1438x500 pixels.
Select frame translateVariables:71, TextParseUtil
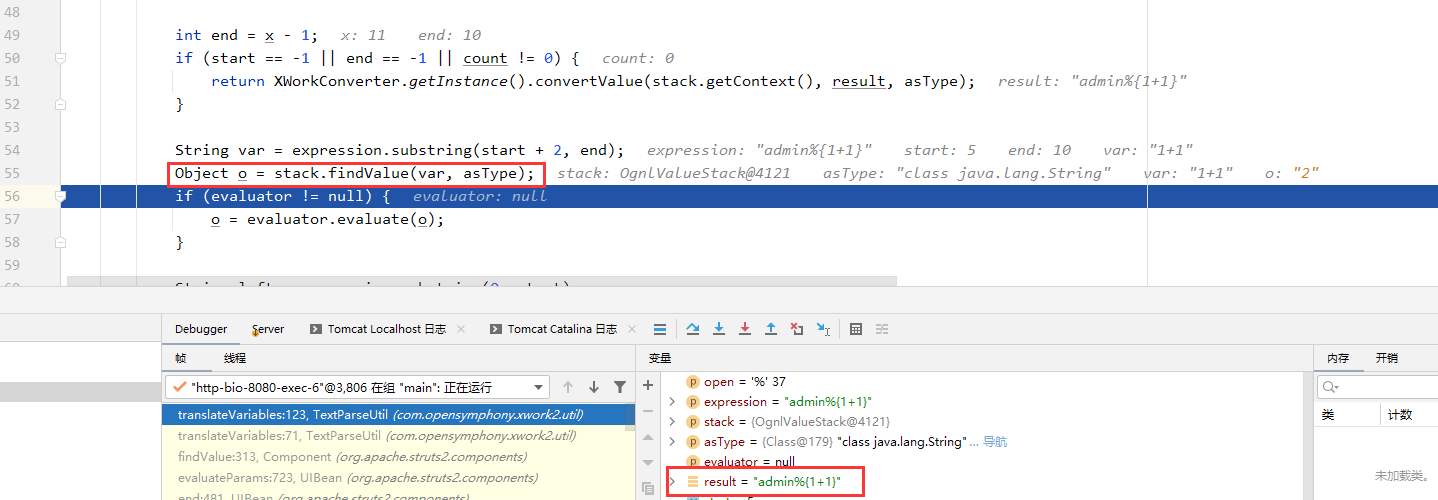coord(398,436)
